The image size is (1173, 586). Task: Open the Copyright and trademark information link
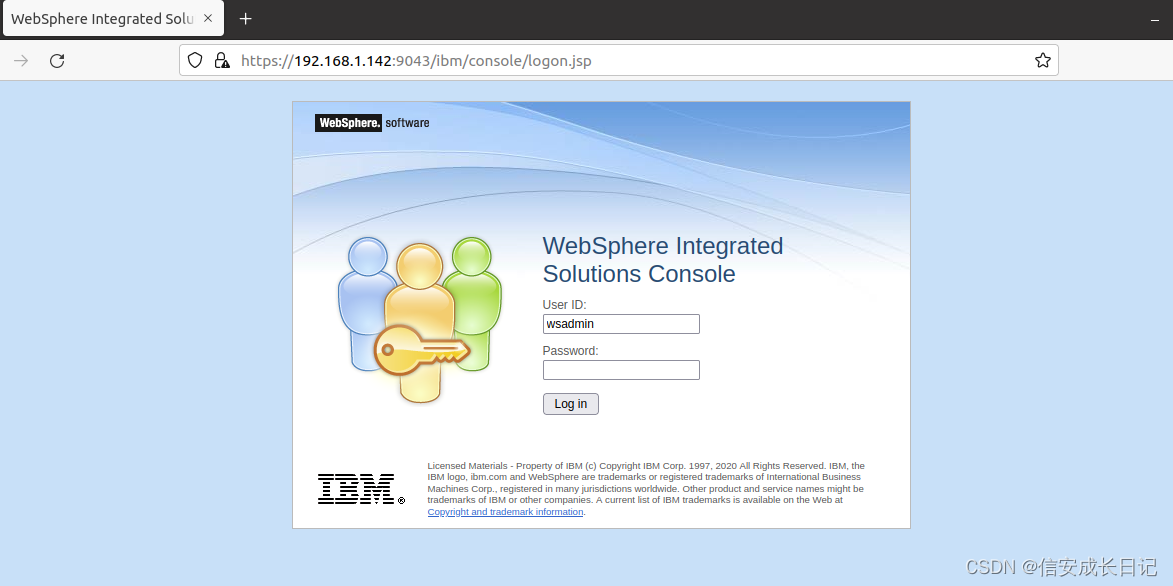tap(505, 512)
